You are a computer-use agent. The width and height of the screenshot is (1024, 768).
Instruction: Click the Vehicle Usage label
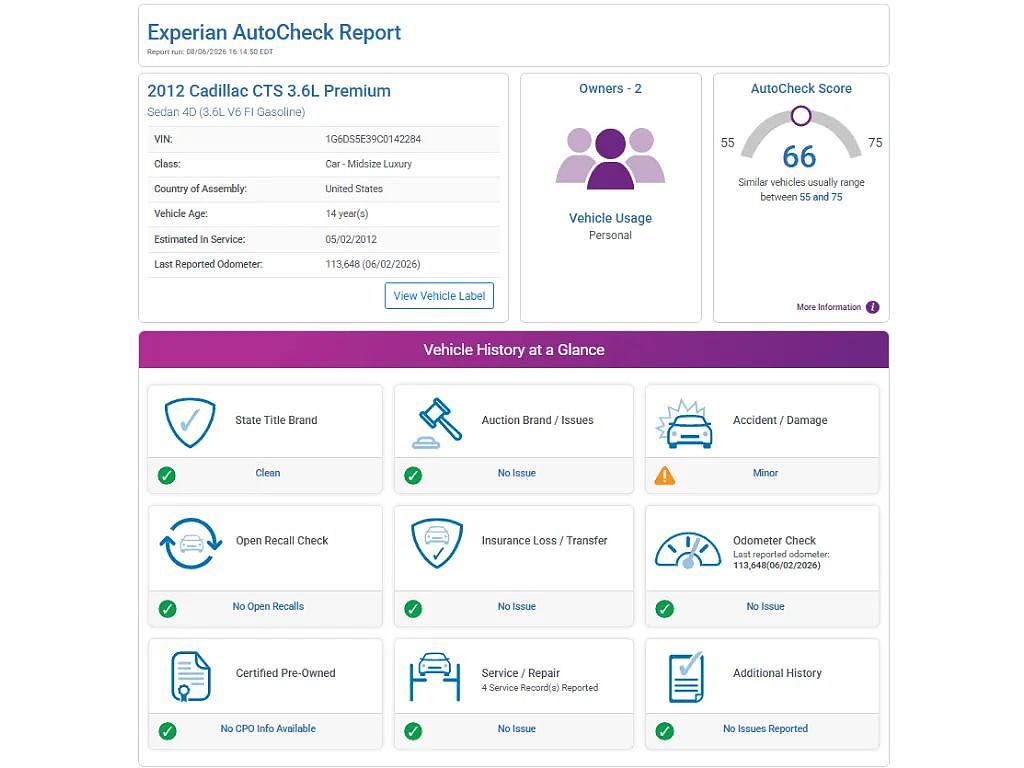(x=610, y=218)
